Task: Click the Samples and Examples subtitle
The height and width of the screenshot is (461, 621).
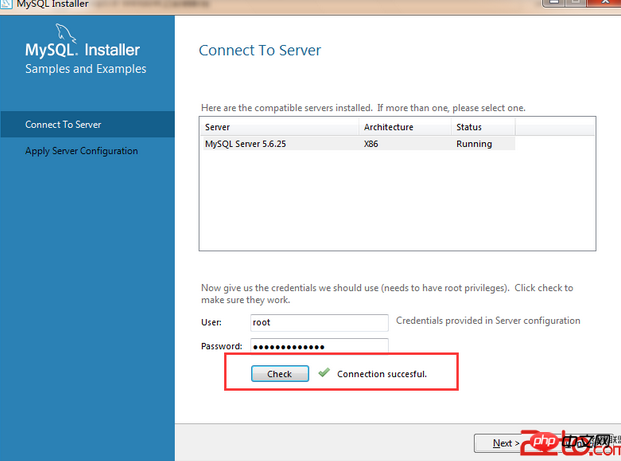Action: point(86,69)
